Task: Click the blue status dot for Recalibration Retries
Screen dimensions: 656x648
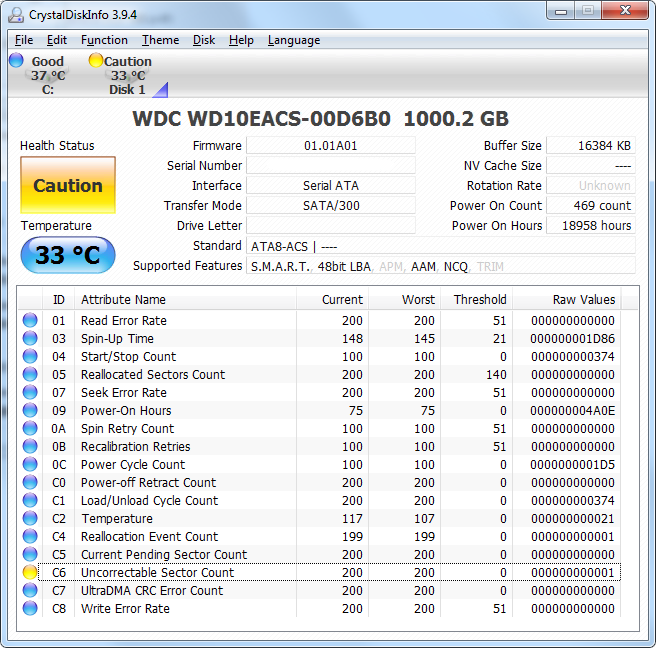Action: (x=30, y=446)
